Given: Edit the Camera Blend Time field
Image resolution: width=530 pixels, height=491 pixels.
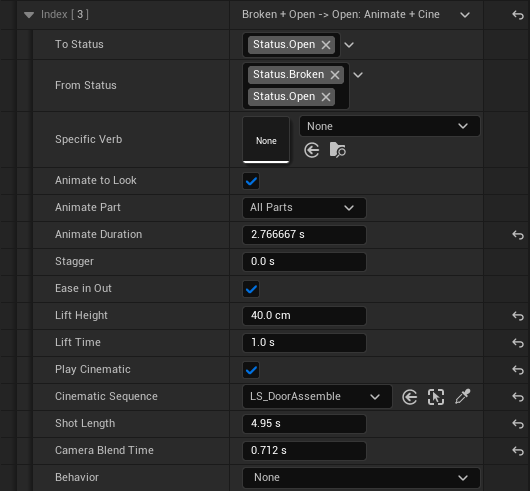Looking at the screenshot, I should tap(304, 451).
